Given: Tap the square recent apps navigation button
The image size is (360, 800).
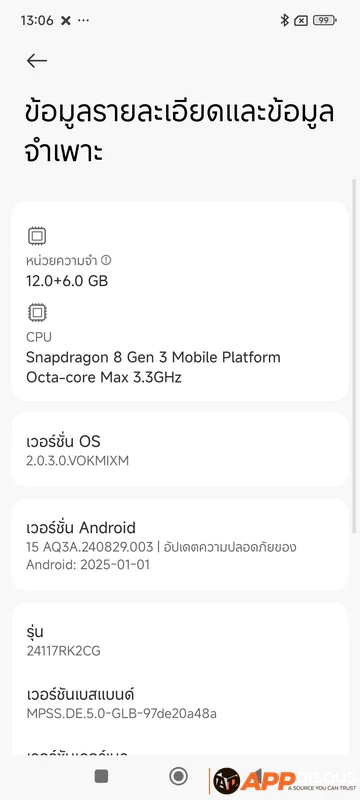Looking at the screenshot, I should 101,776.
